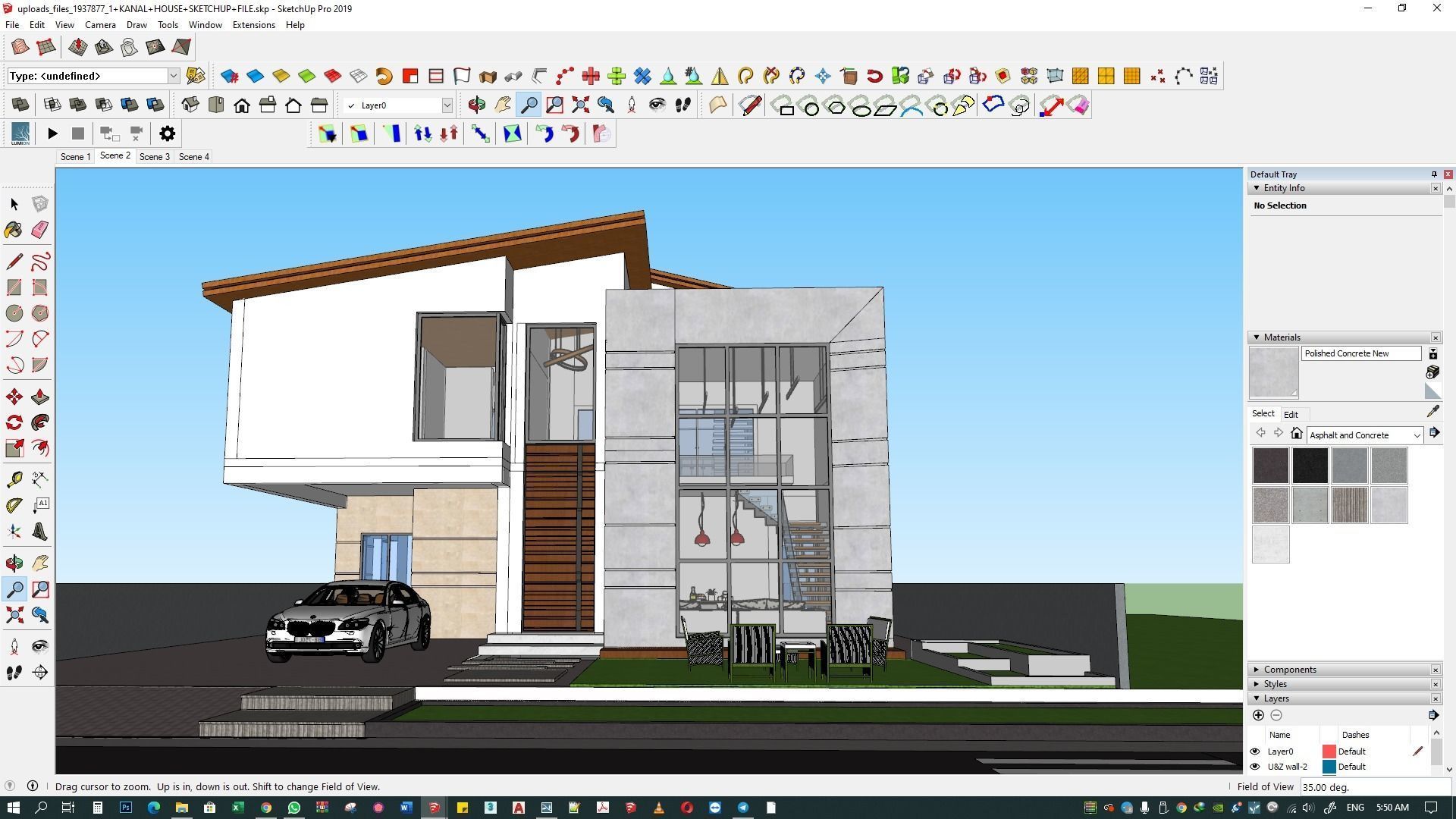Click the Sample Paint eyedropper in Materials
The width and height of the screenshot is (1456, 819).
pyautogui.click(x=1432, y=411)
